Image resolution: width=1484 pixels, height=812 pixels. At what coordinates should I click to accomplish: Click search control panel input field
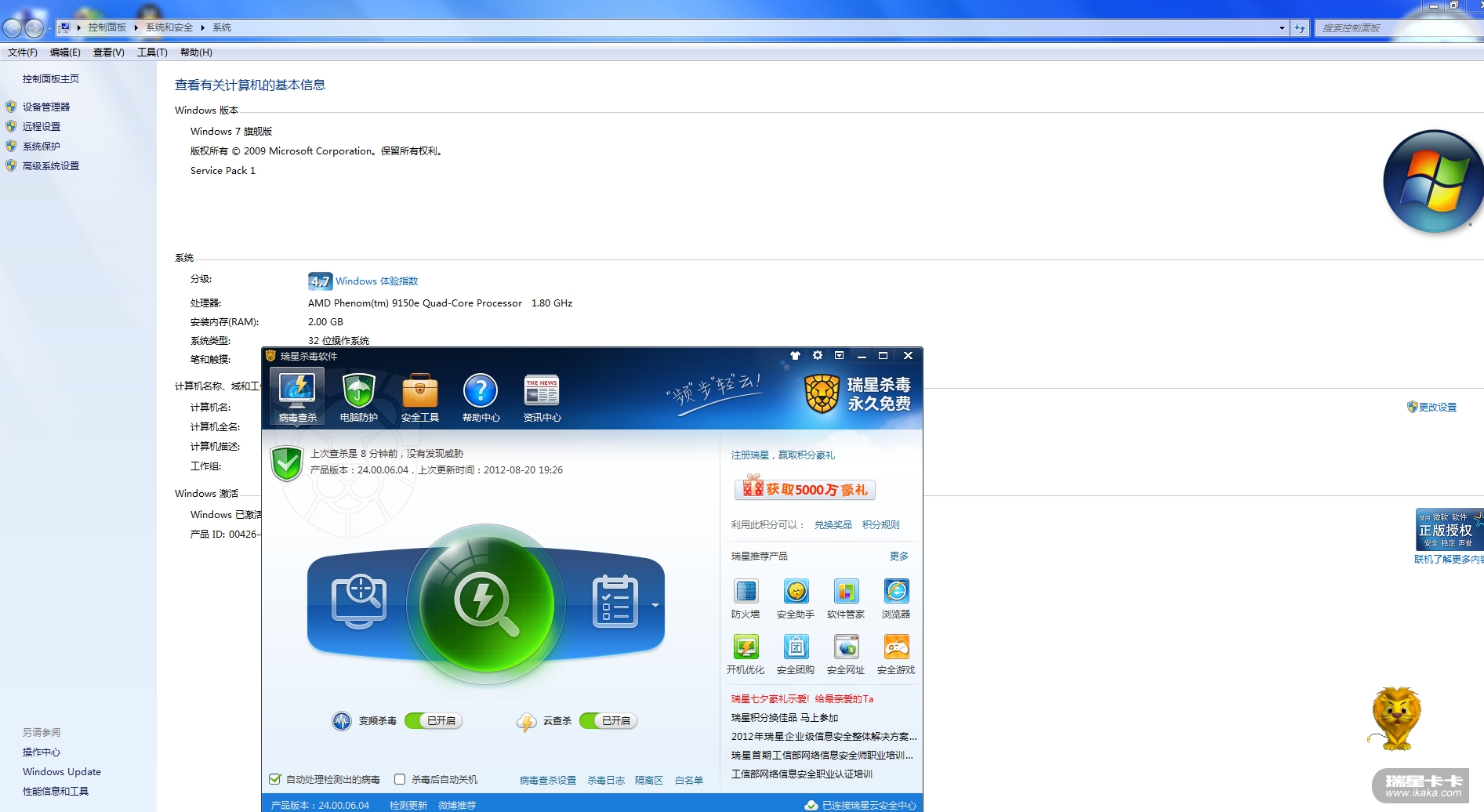[x=1399, y=28]
